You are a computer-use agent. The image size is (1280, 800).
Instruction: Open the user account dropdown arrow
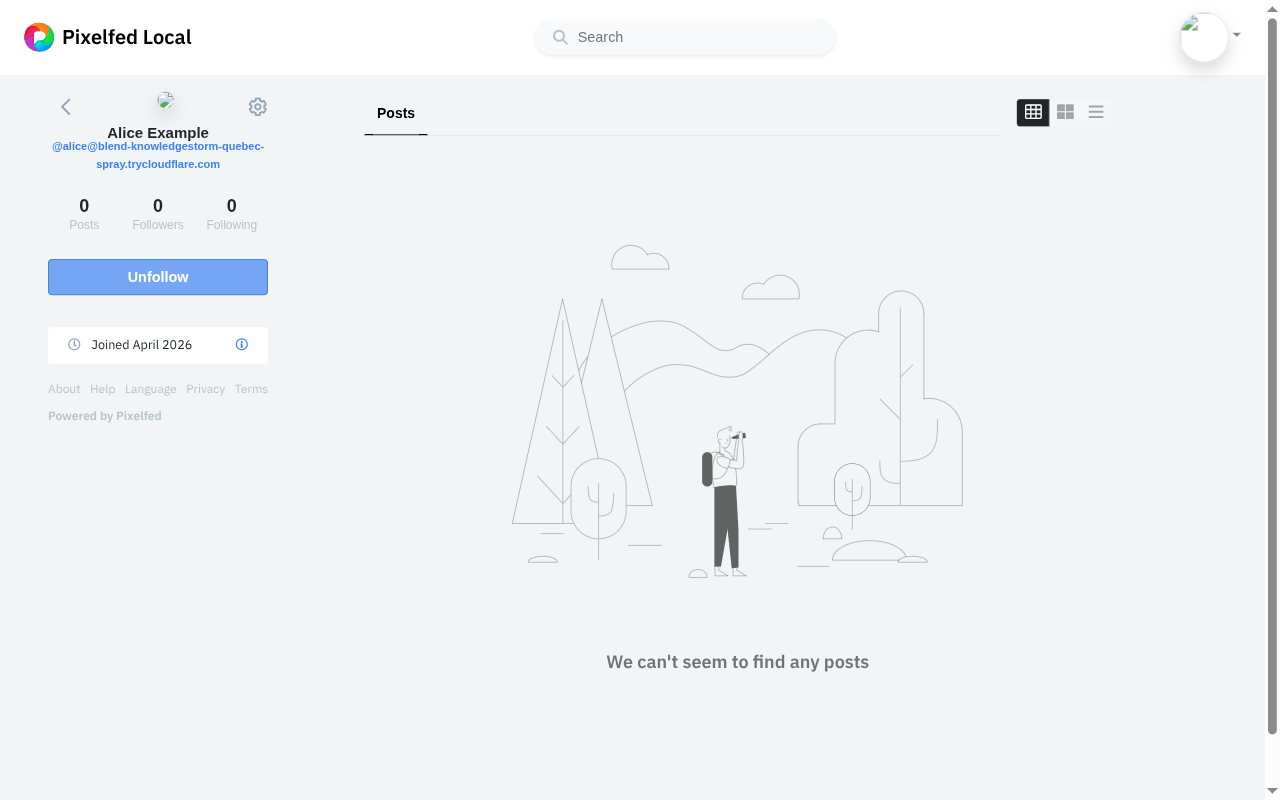coord(1237,35)
